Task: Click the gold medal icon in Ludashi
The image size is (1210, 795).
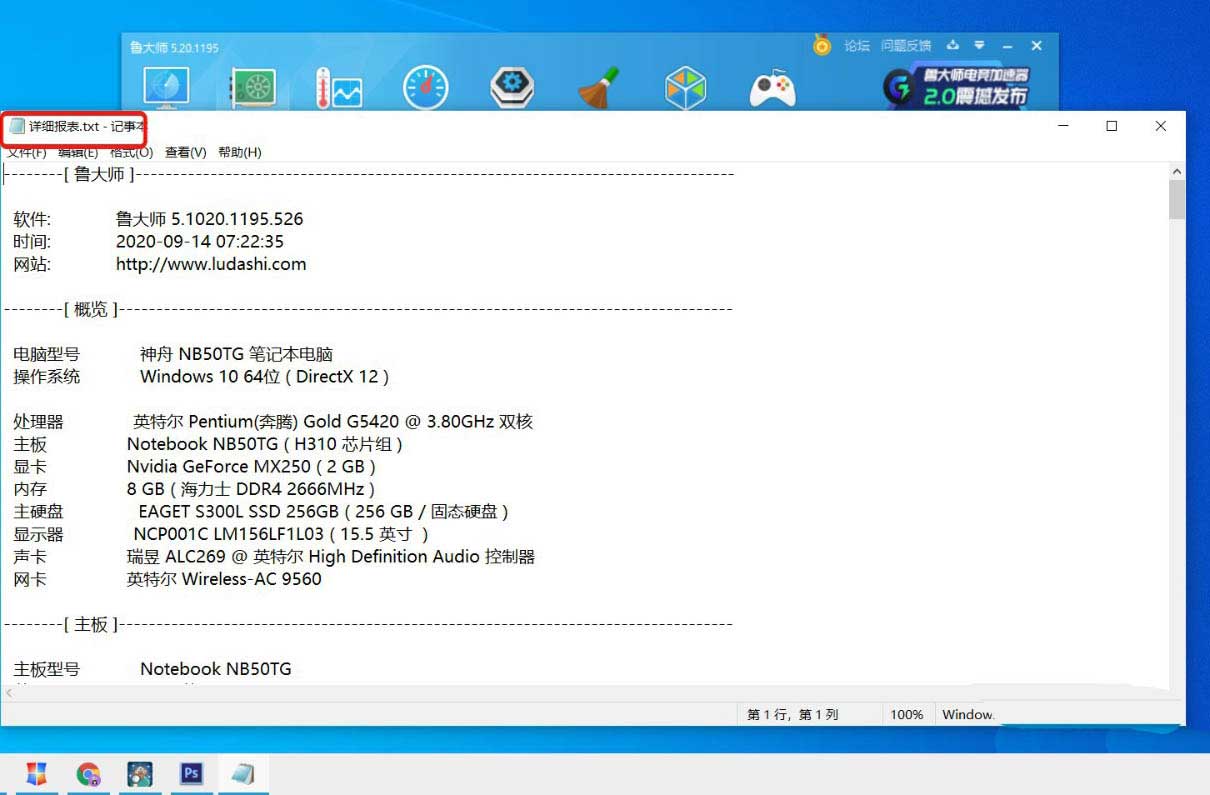Action: 822,45
